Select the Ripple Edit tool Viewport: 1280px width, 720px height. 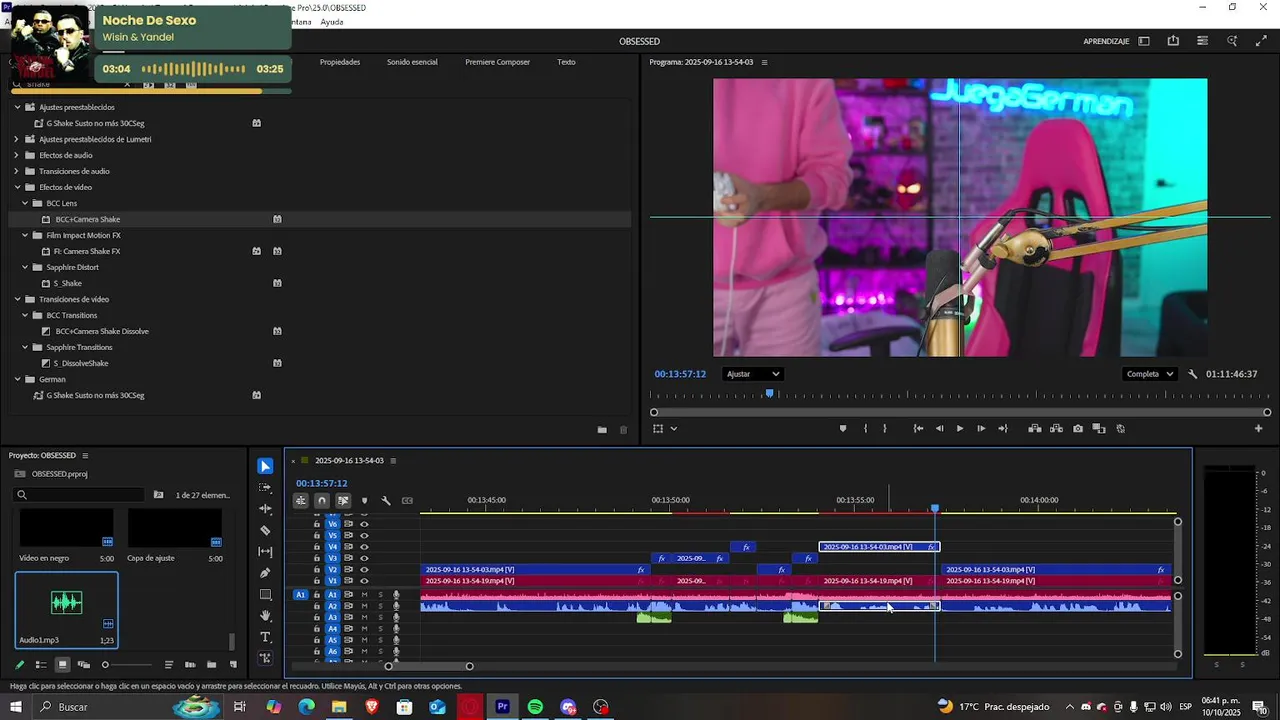click(265, 509)
